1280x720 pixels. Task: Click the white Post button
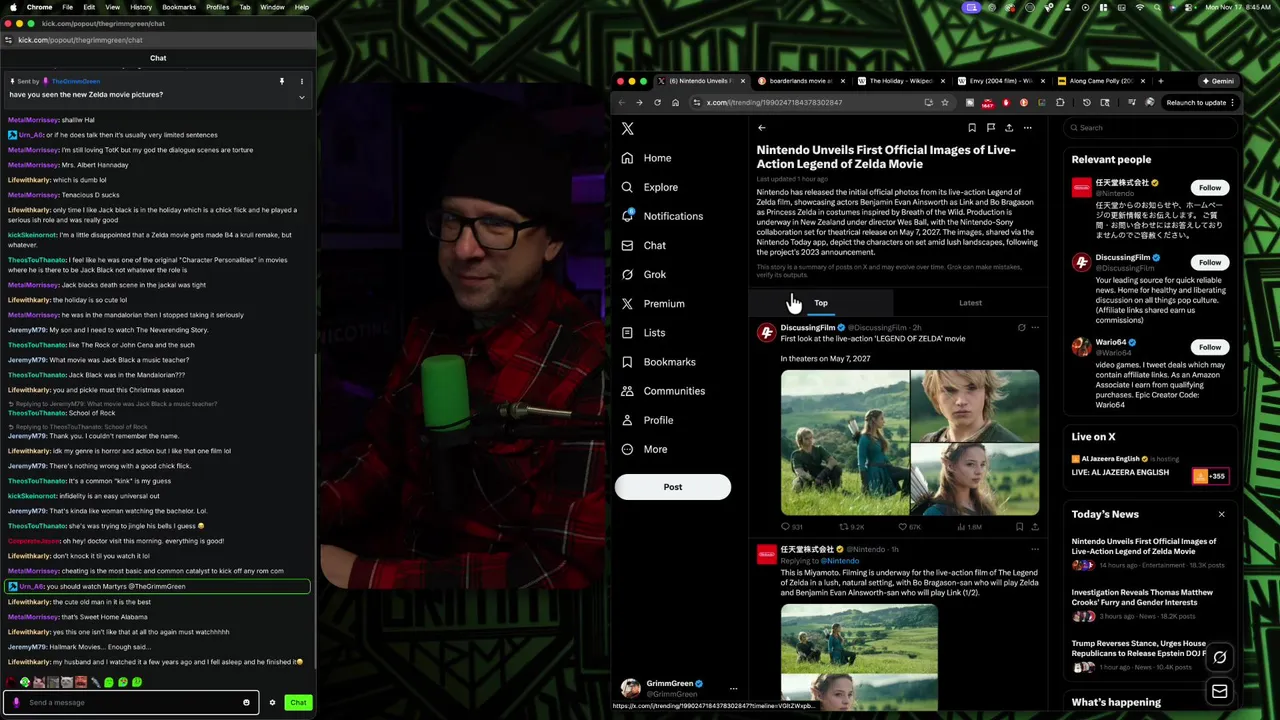pyautogui.click(x=672, y=487)
